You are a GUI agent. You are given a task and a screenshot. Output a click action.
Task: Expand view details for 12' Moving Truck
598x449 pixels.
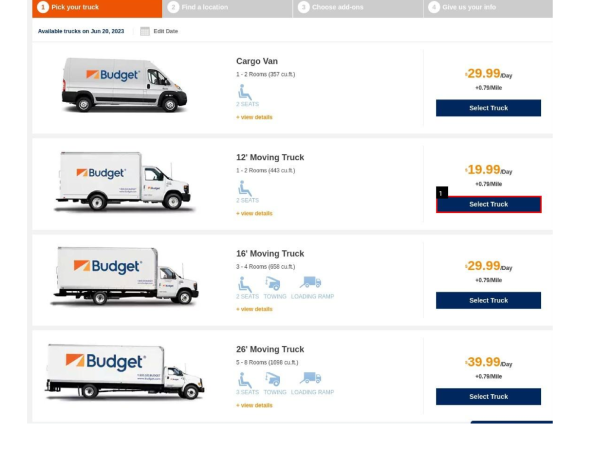coord(254,213)
